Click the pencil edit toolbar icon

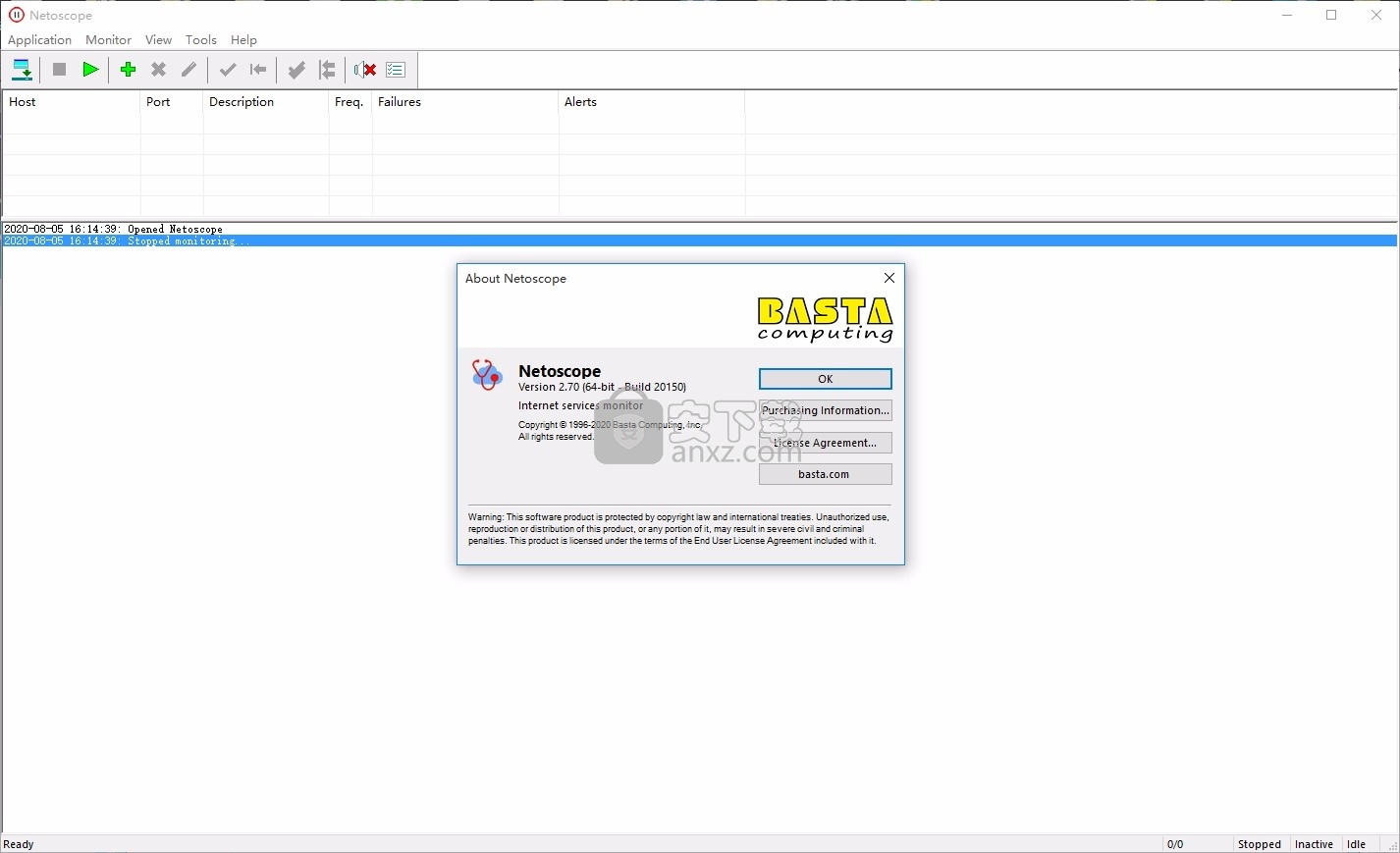(189, 70)
